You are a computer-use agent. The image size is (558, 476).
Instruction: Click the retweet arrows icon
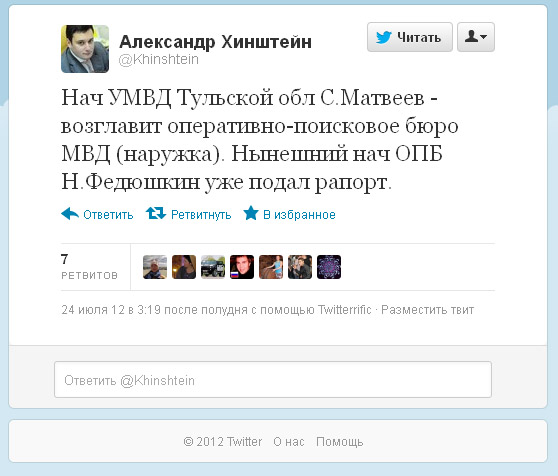click(156, 214)
